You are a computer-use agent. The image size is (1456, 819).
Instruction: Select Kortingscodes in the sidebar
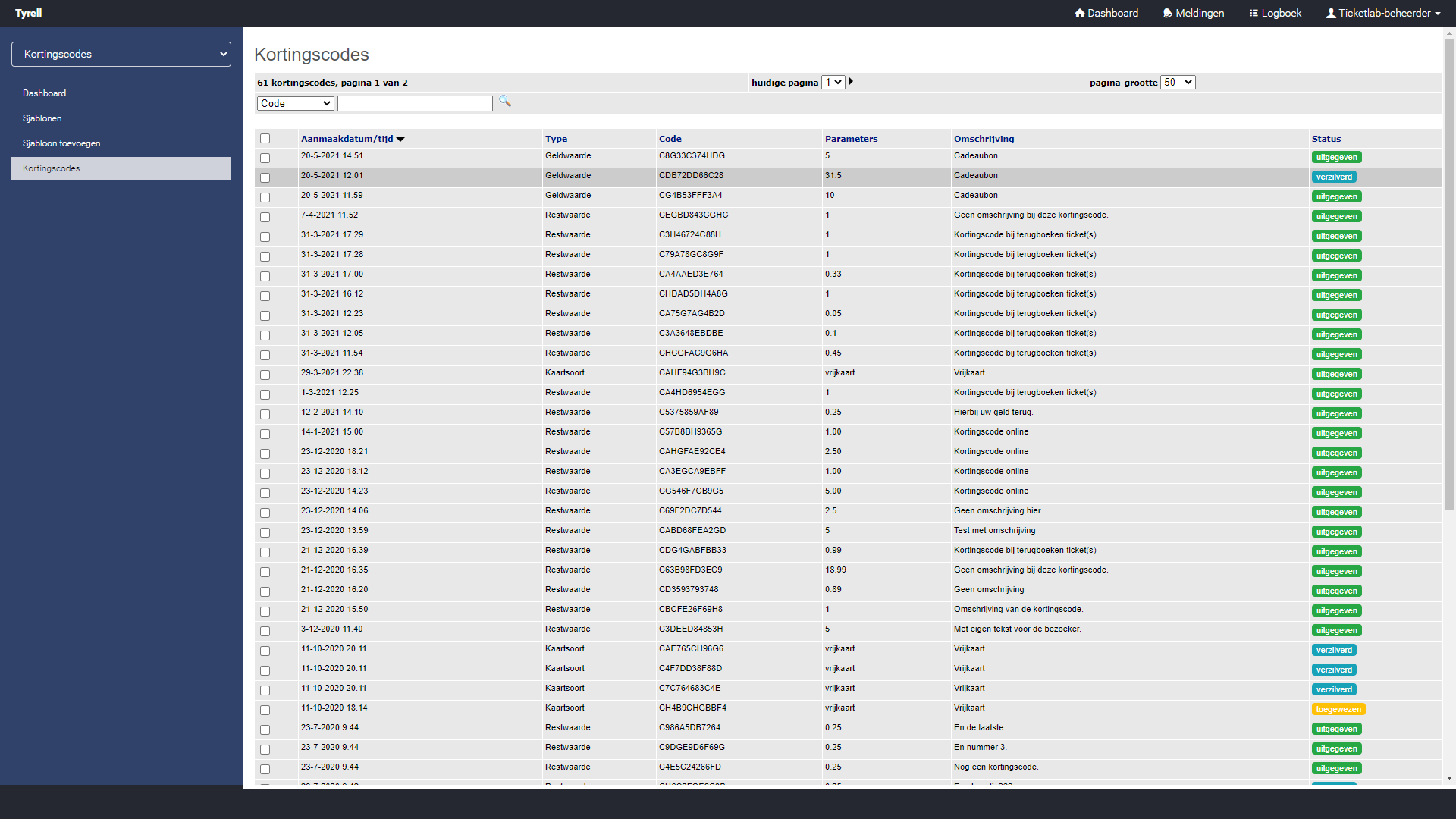[121, 168]
